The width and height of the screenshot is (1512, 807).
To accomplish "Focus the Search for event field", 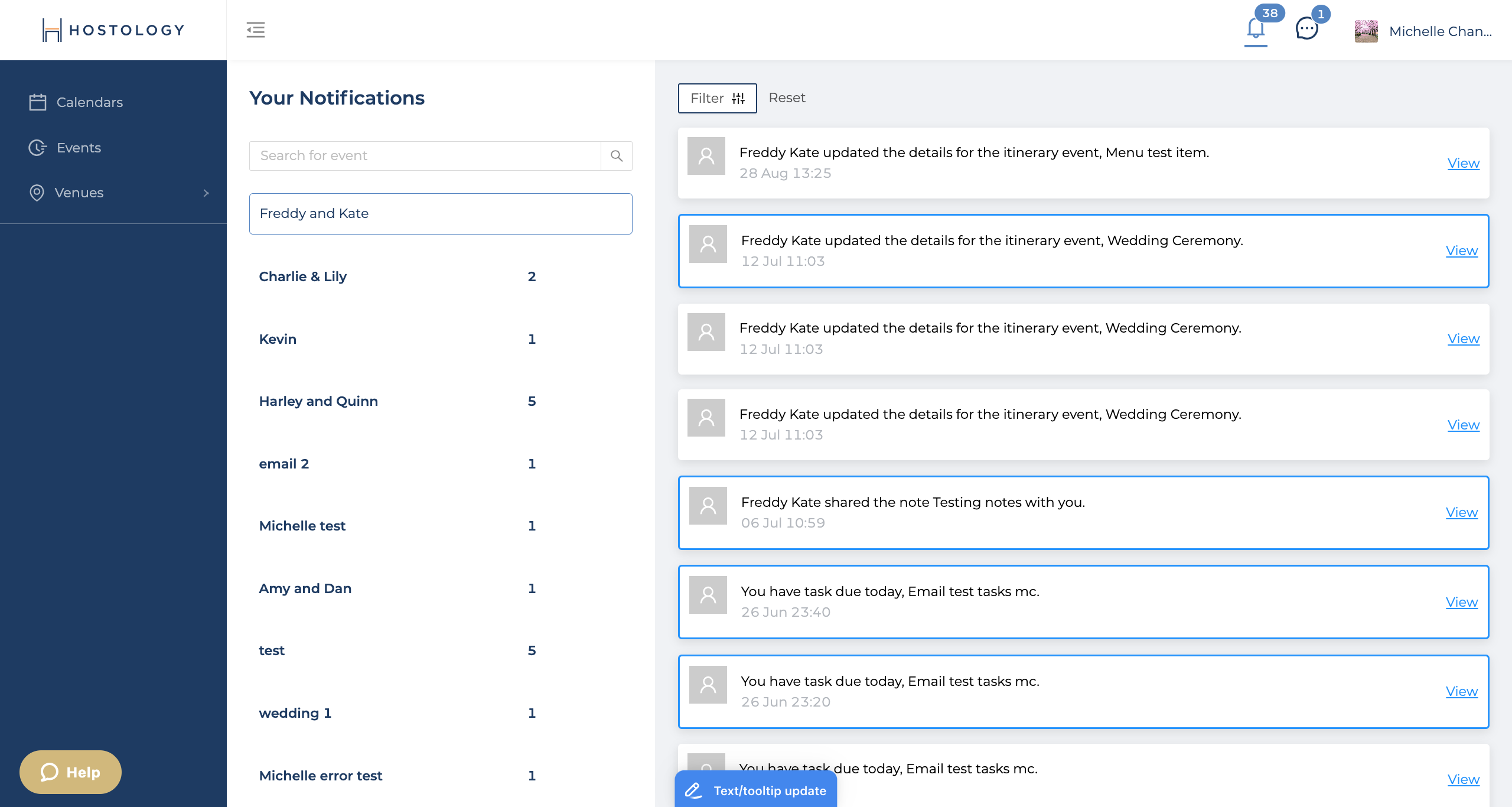I will [425, 156].
